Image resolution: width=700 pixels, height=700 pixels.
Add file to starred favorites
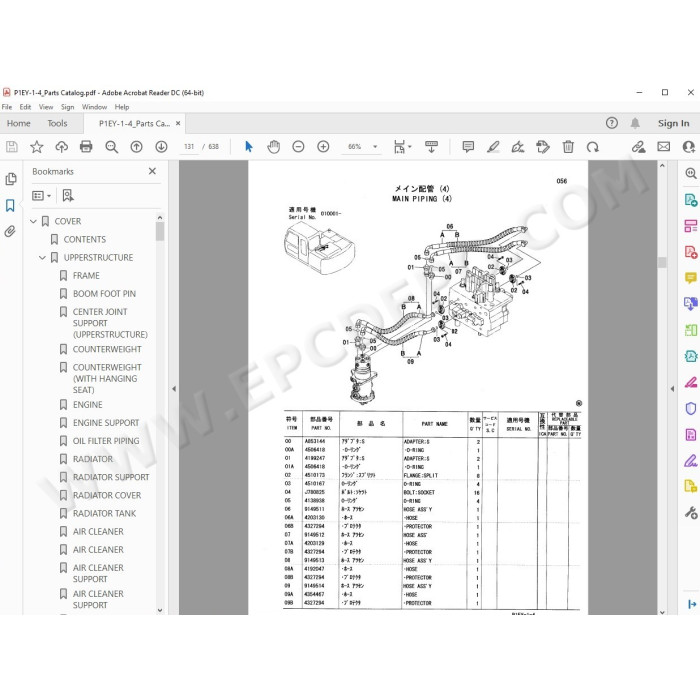pos(37,147)
